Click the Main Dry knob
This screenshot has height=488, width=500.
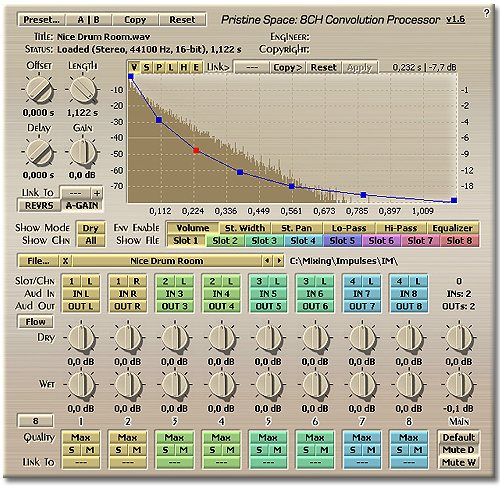click(459, 338)
